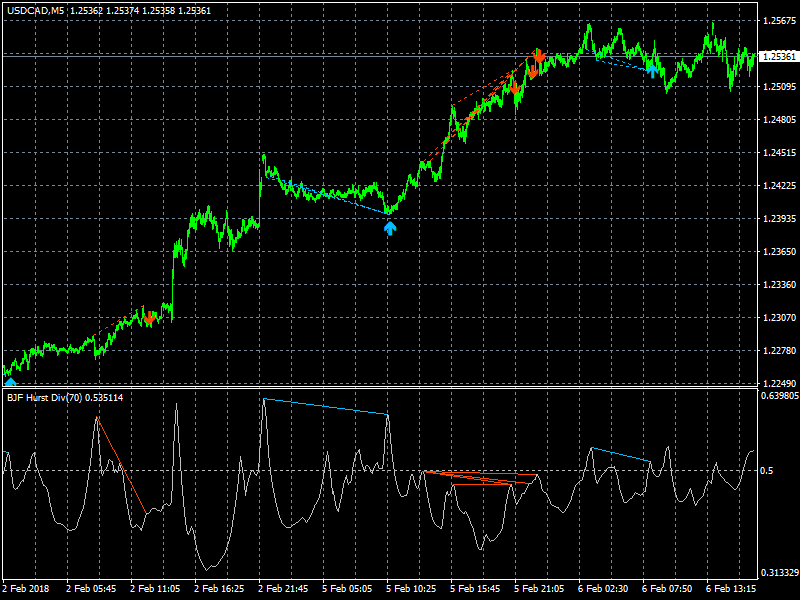Click the 1.24805 price scale value
The height and width of the screenshot is (600, 800).
(x=779, y=120)
